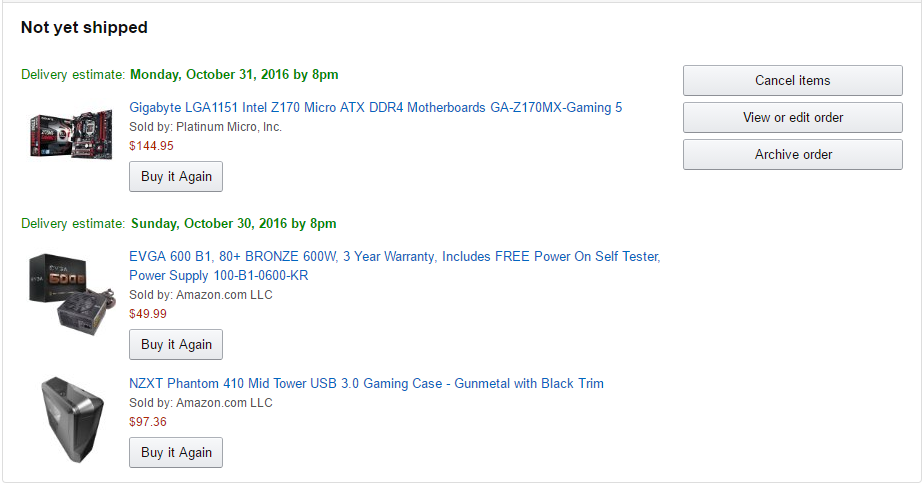Click Amazon.com LLC seller under EVGA item

coord(224,295)
